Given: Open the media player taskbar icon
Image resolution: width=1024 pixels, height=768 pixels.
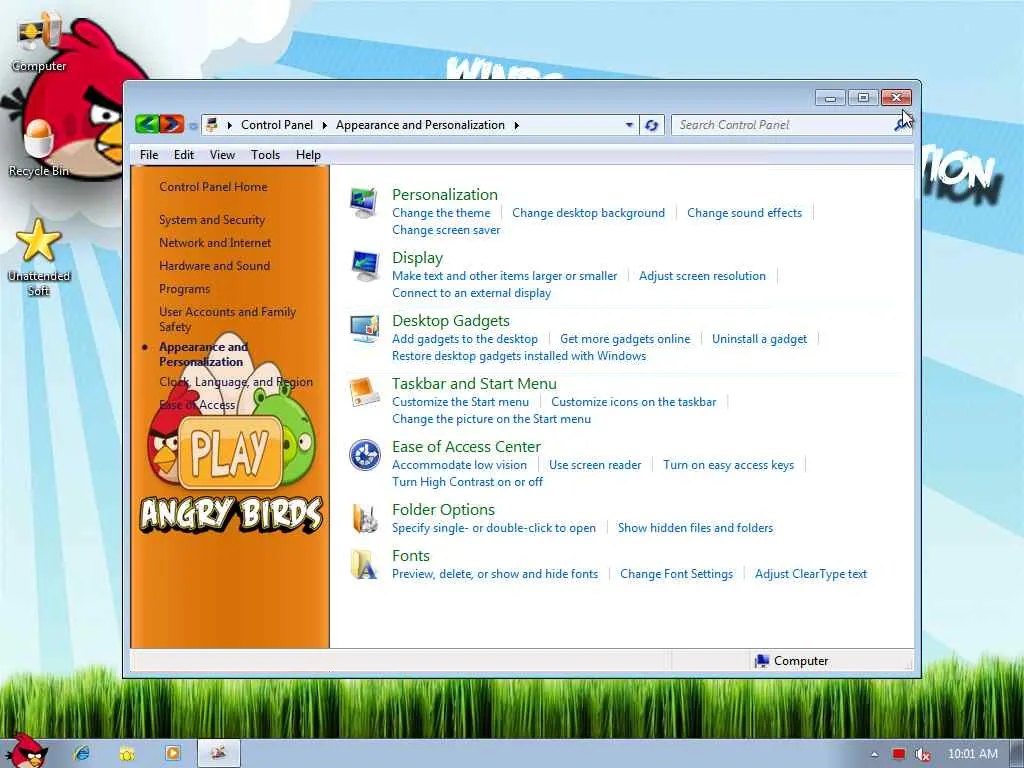Looking at the screenshot, I should click(x=172, y=753).
